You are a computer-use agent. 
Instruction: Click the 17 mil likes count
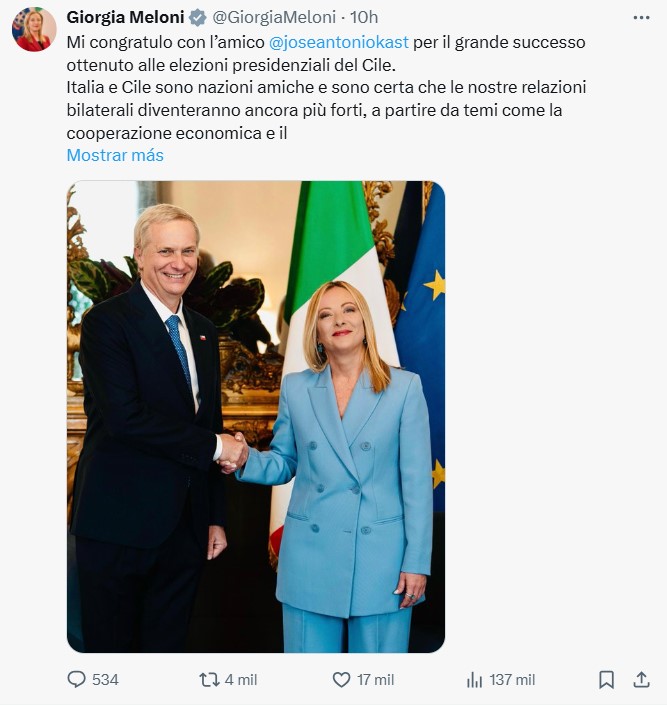click(x=376, y=679)
